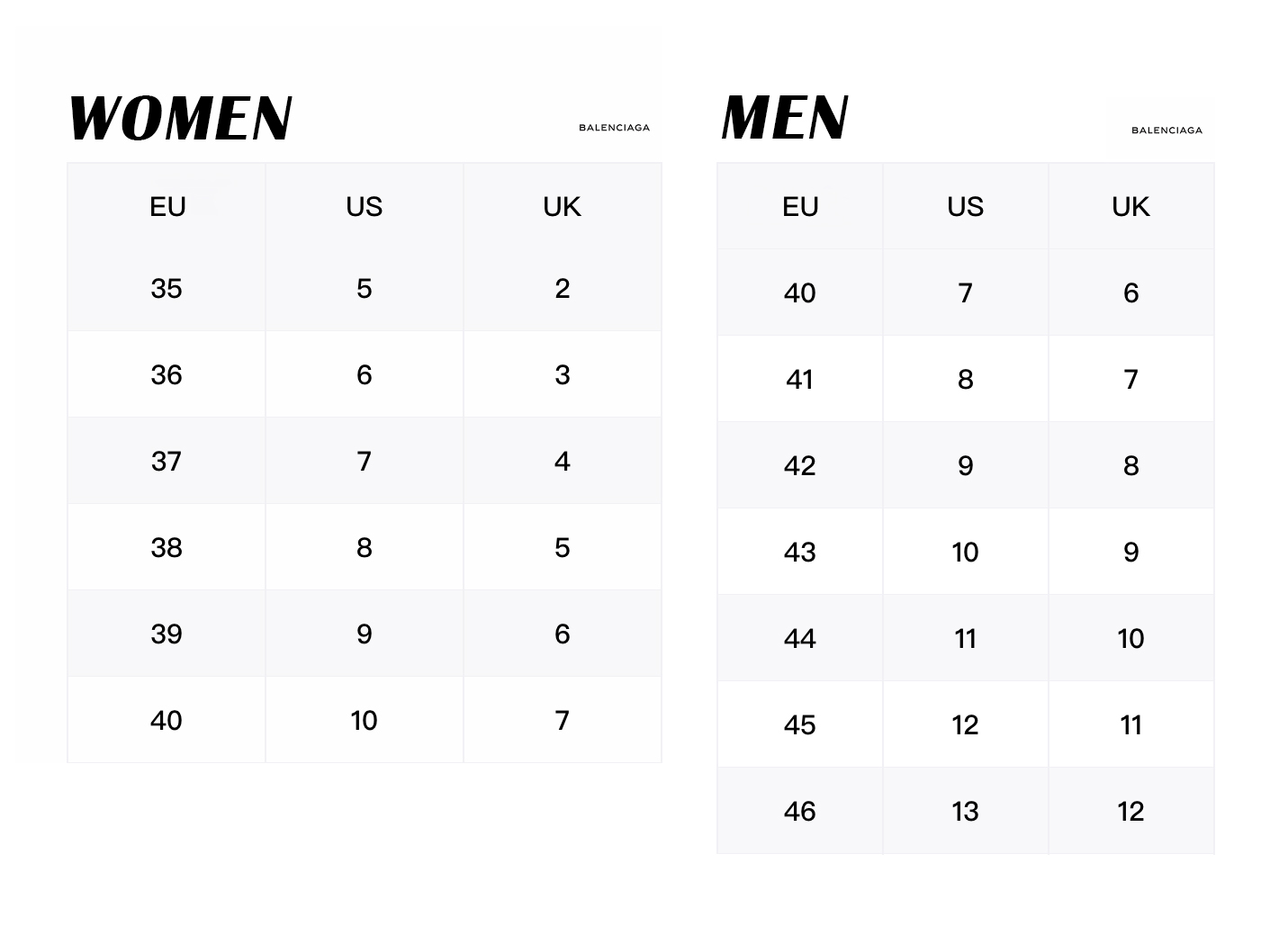Select men's US size 13 cell

pyautogui.click(x=966, y=811)
